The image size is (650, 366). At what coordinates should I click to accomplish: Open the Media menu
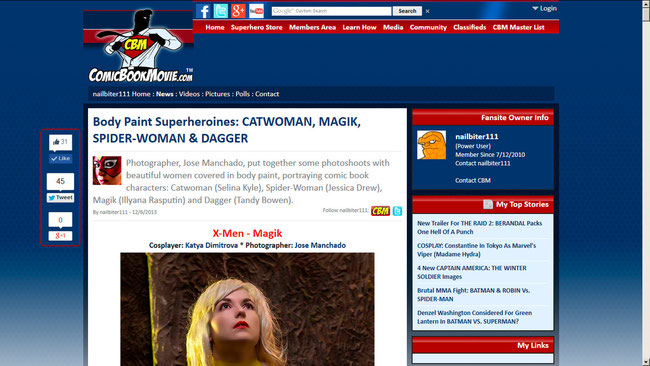393,27
